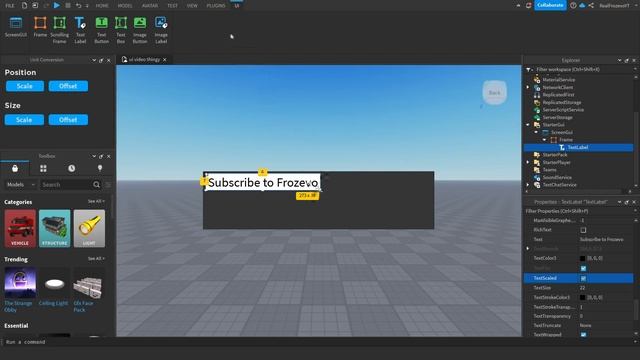Image resolution: width=640 pixels, height=360 pixels.
Task: Insert a Text Box element
Action: [x=121, y=30]
